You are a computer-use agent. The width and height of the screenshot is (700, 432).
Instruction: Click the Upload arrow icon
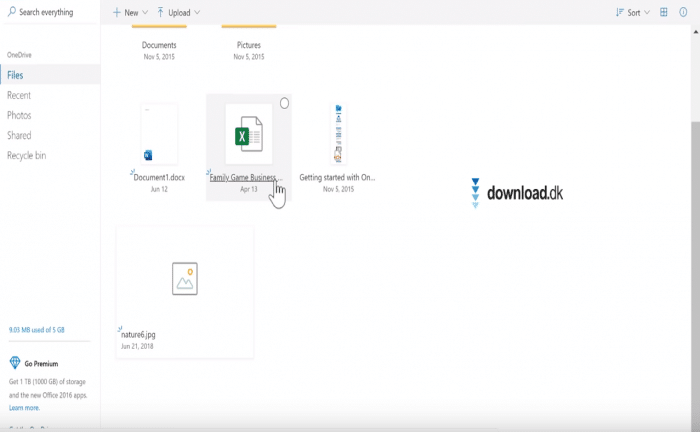point(160,12)
